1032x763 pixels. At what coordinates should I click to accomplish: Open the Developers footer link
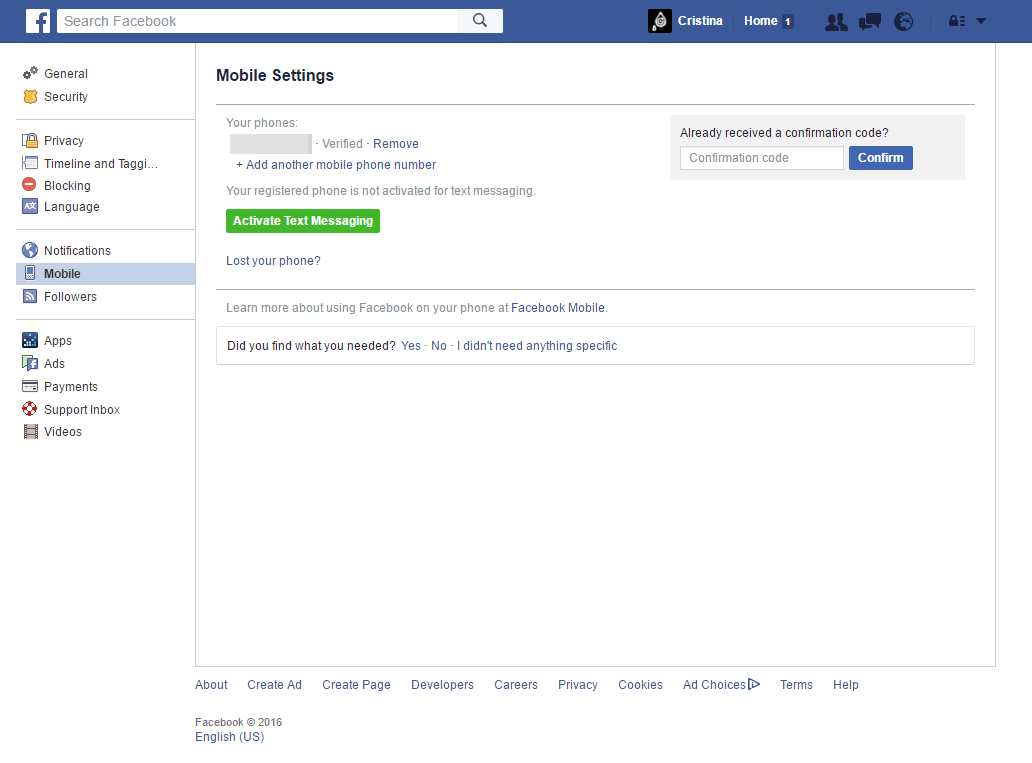coord(442,685)
